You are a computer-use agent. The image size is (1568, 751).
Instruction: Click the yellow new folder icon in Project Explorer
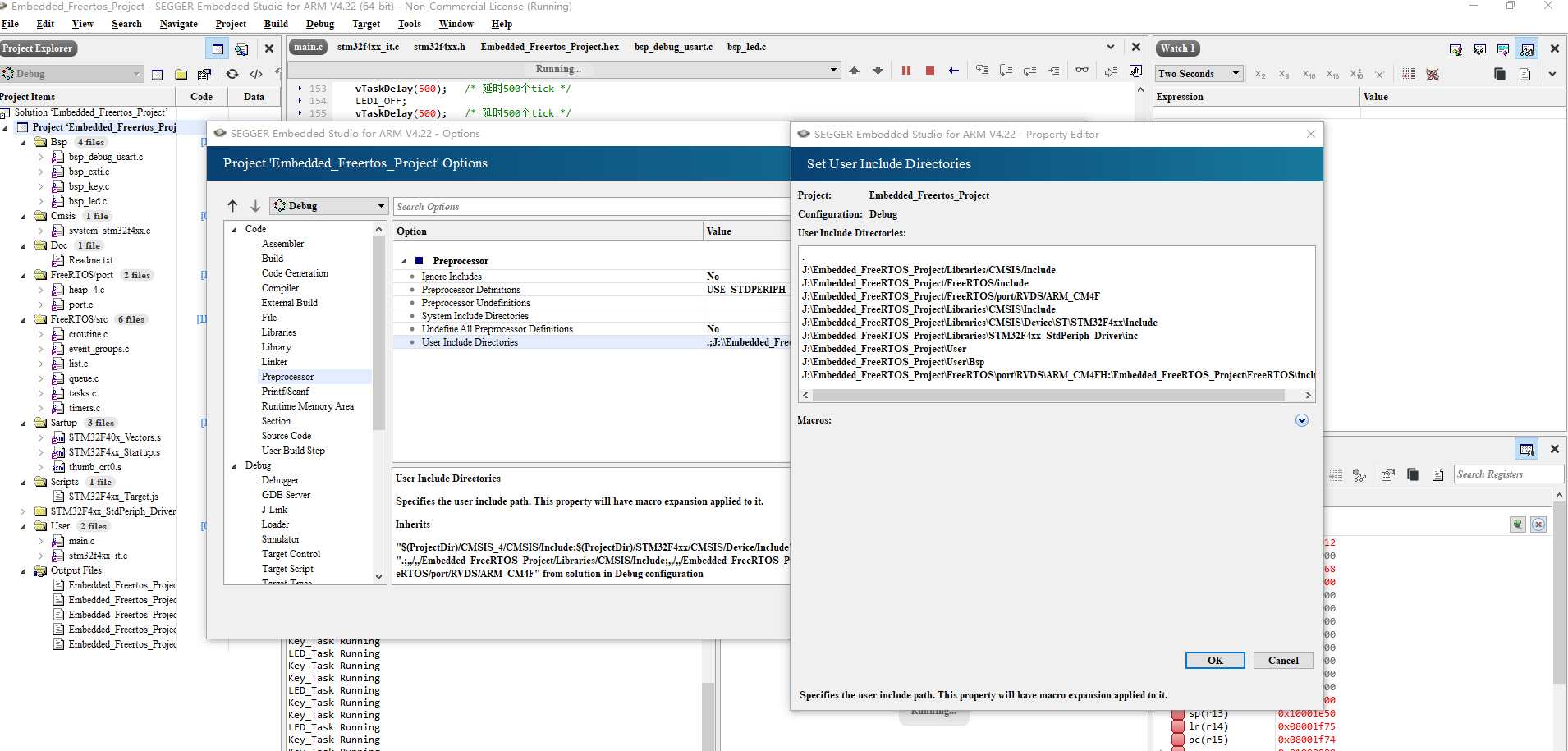(181, 74)
